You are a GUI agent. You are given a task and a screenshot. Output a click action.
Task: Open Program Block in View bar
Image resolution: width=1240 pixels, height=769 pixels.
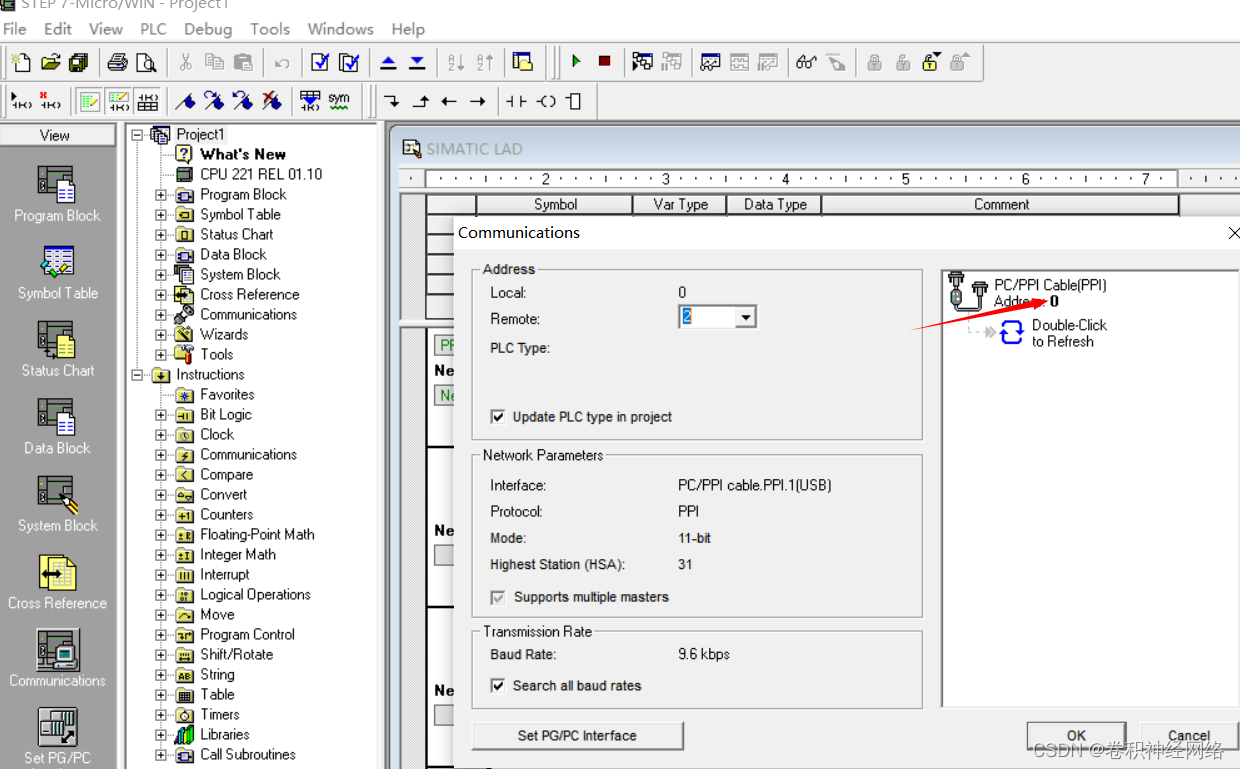[57, 195]
